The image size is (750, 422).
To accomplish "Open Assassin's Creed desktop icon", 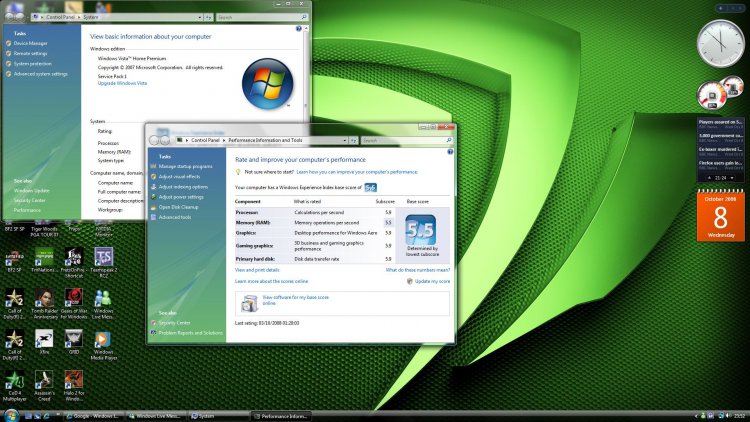I will tap(44, 386).
